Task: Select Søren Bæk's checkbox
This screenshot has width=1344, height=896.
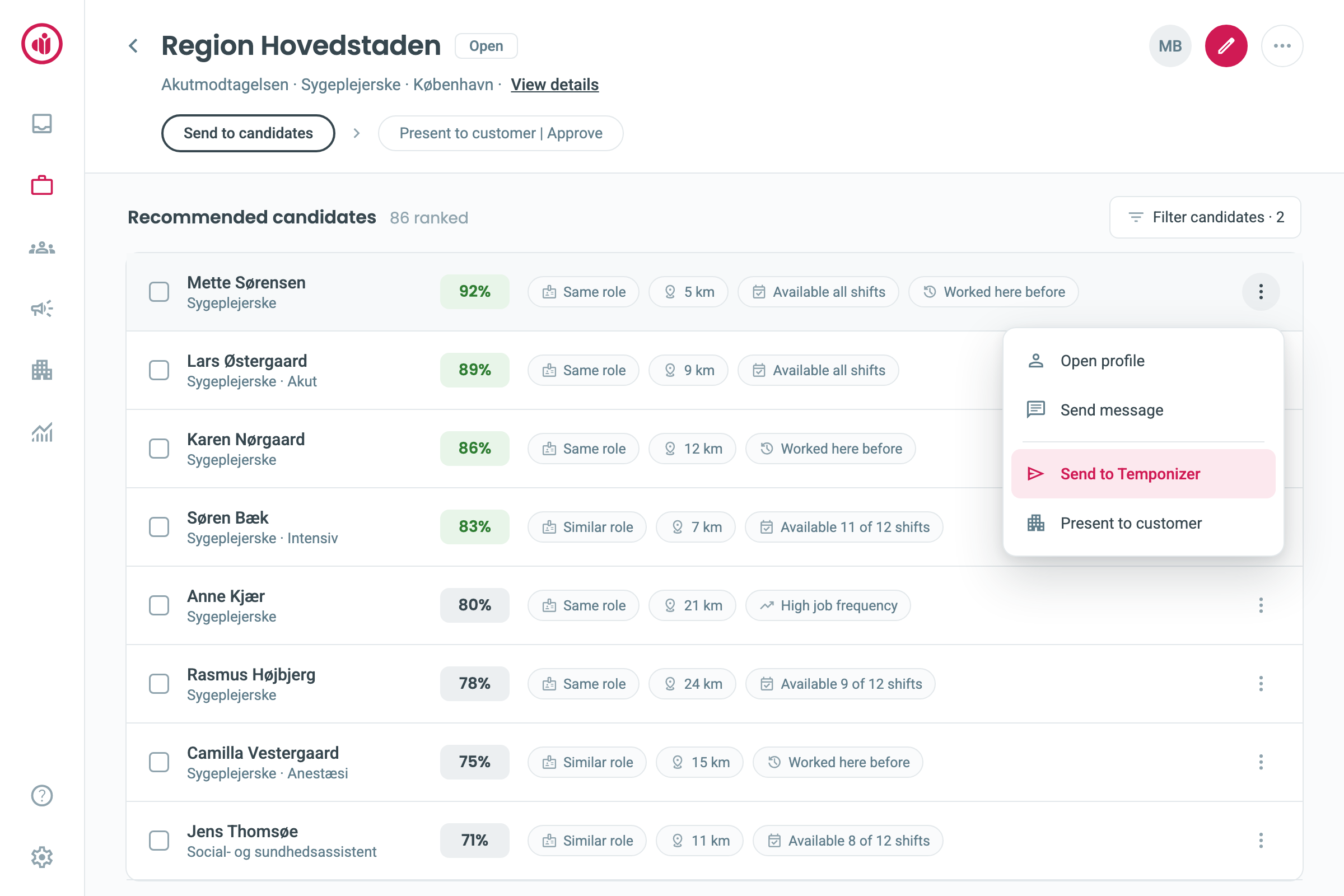Action: 159,527
